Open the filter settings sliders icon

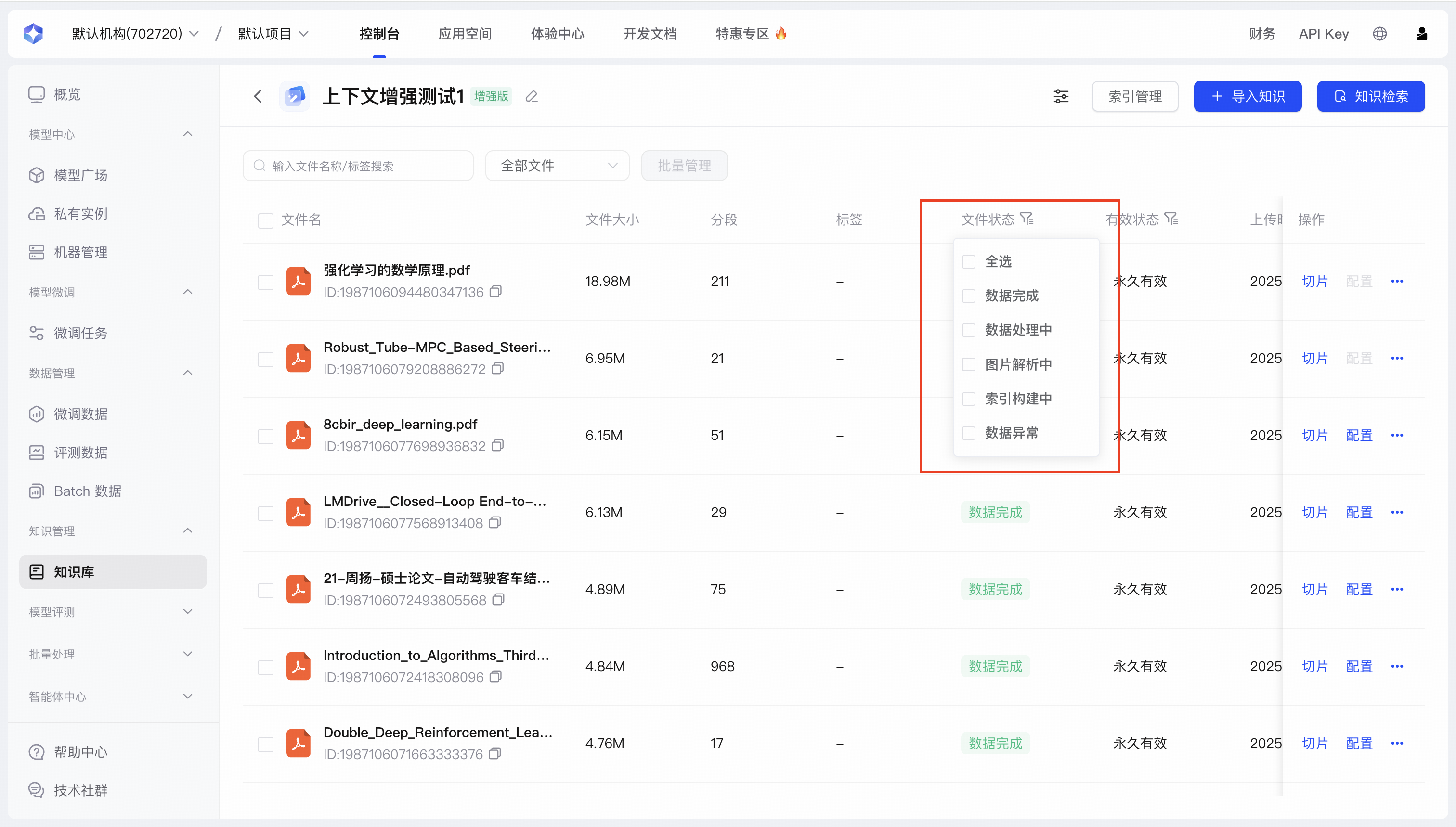tap(1061, 97)
